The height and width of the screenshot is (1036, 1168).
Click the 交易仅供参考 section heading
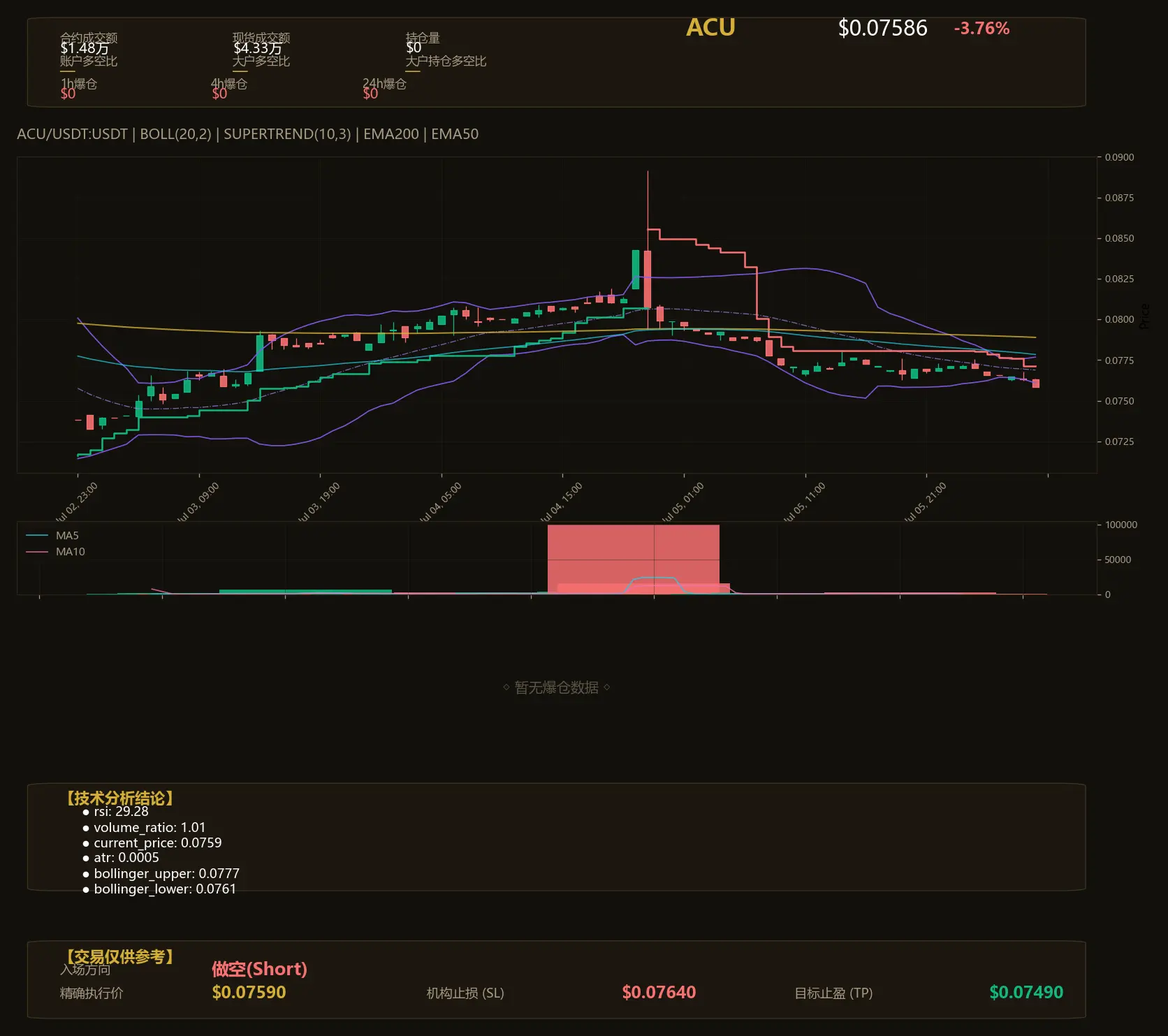[x=119, y=956]
